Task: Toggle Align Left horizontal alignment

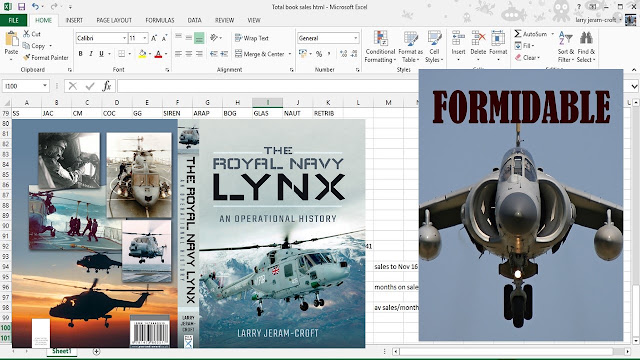Action: tap(178, 53)
